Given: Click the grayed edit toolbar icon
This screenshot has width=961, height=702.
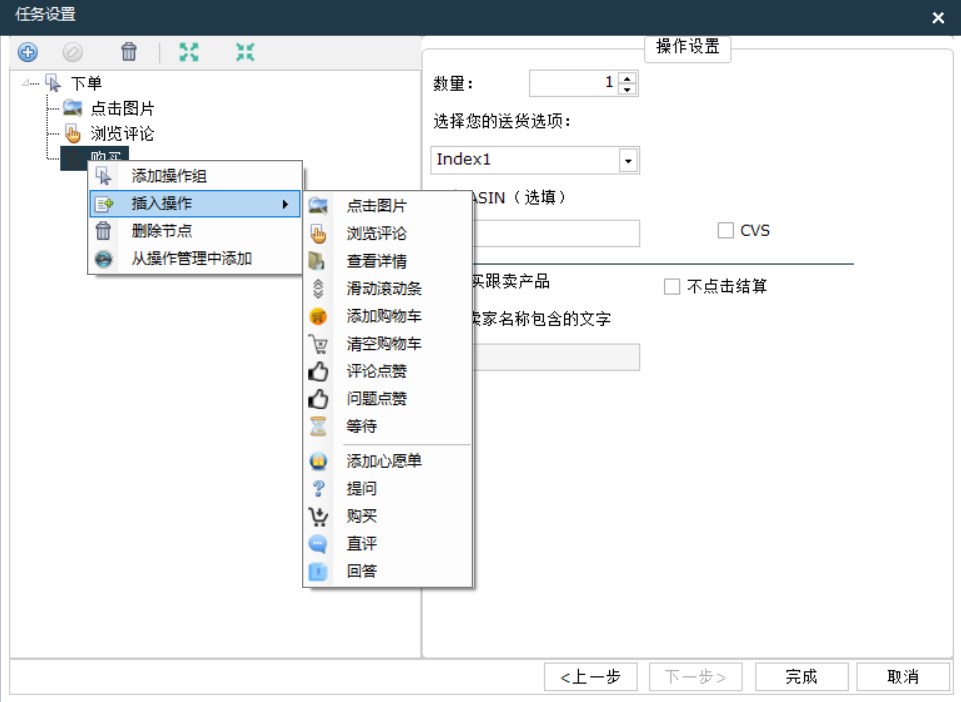Looking at the screenshot, I should 72,52.
